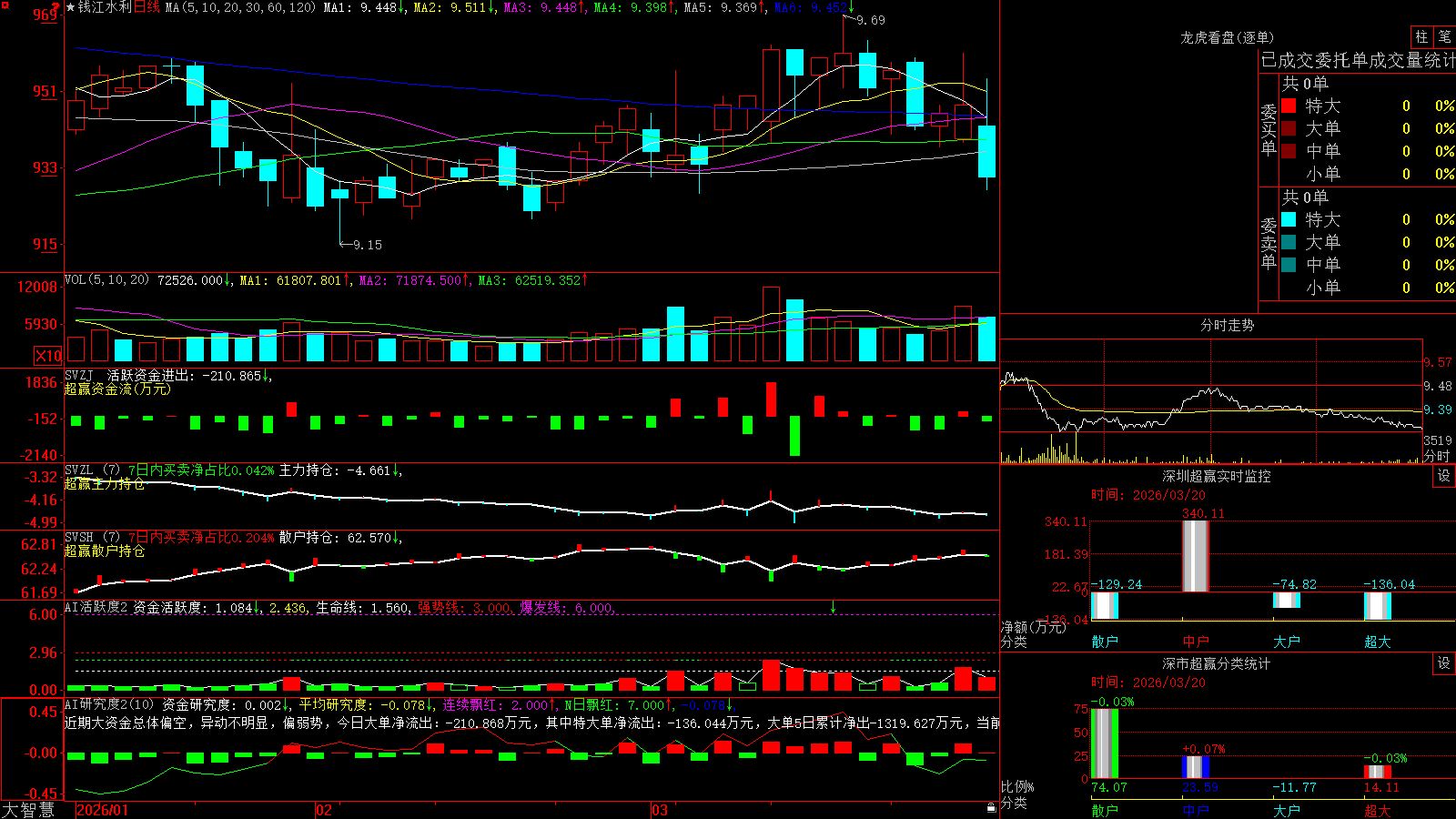1456x819 pixels.
Task: Click the 2026/01 timeline date marker
Action: click(103, 810)
